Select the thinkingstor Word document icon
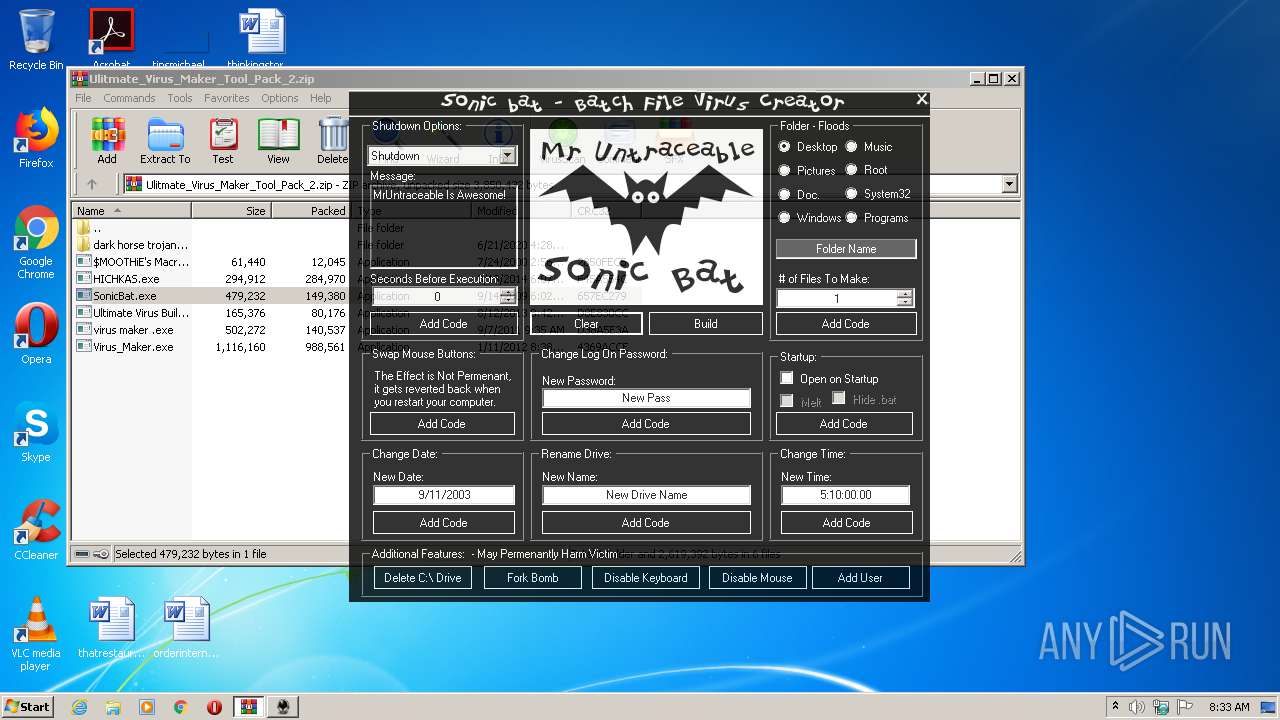 coord(262,40)
